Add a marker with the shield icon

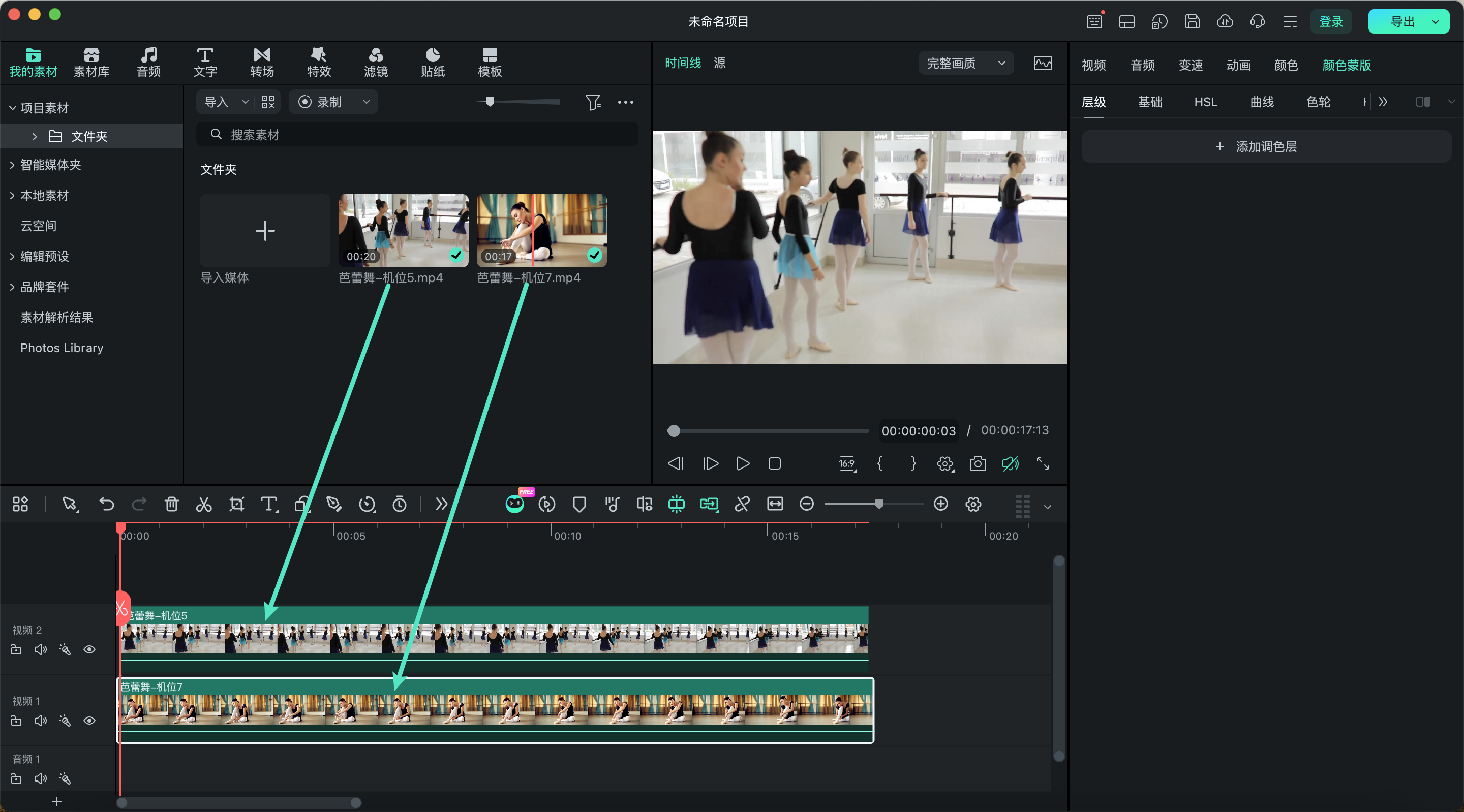point(579,504)
